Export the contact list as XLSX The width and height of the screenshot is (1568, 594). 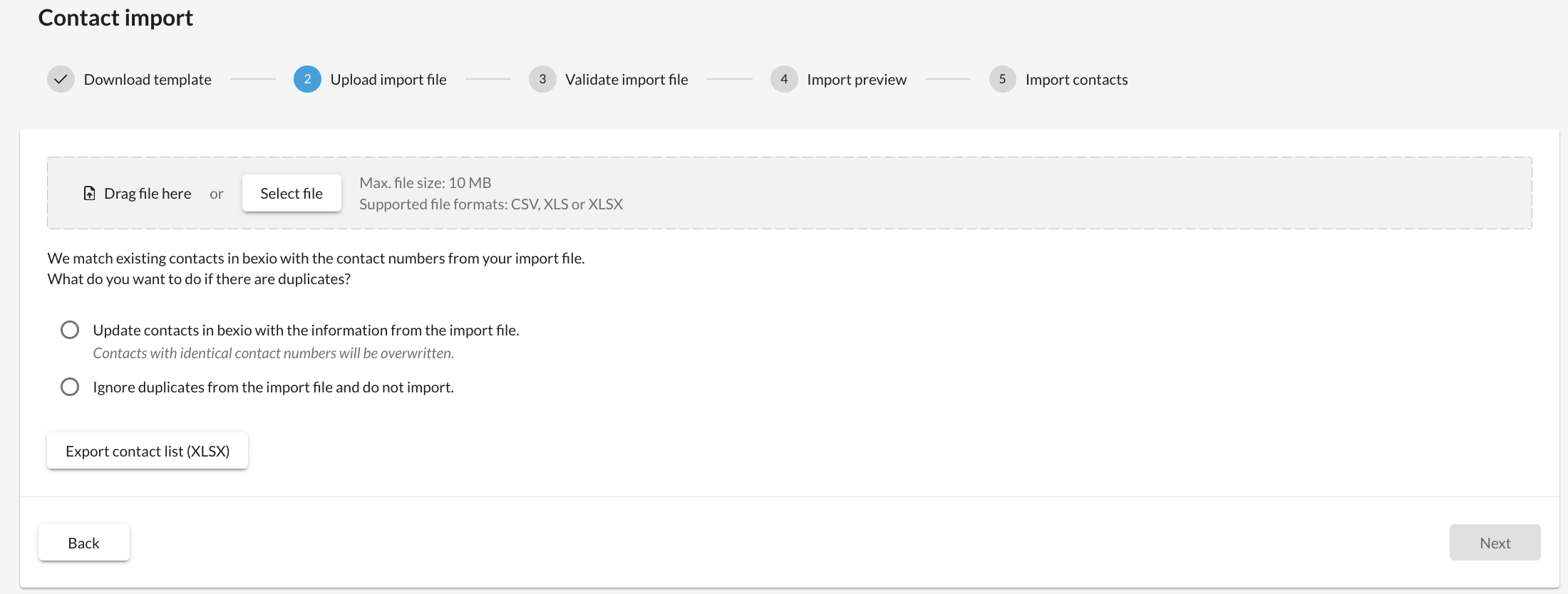(147, 450)
